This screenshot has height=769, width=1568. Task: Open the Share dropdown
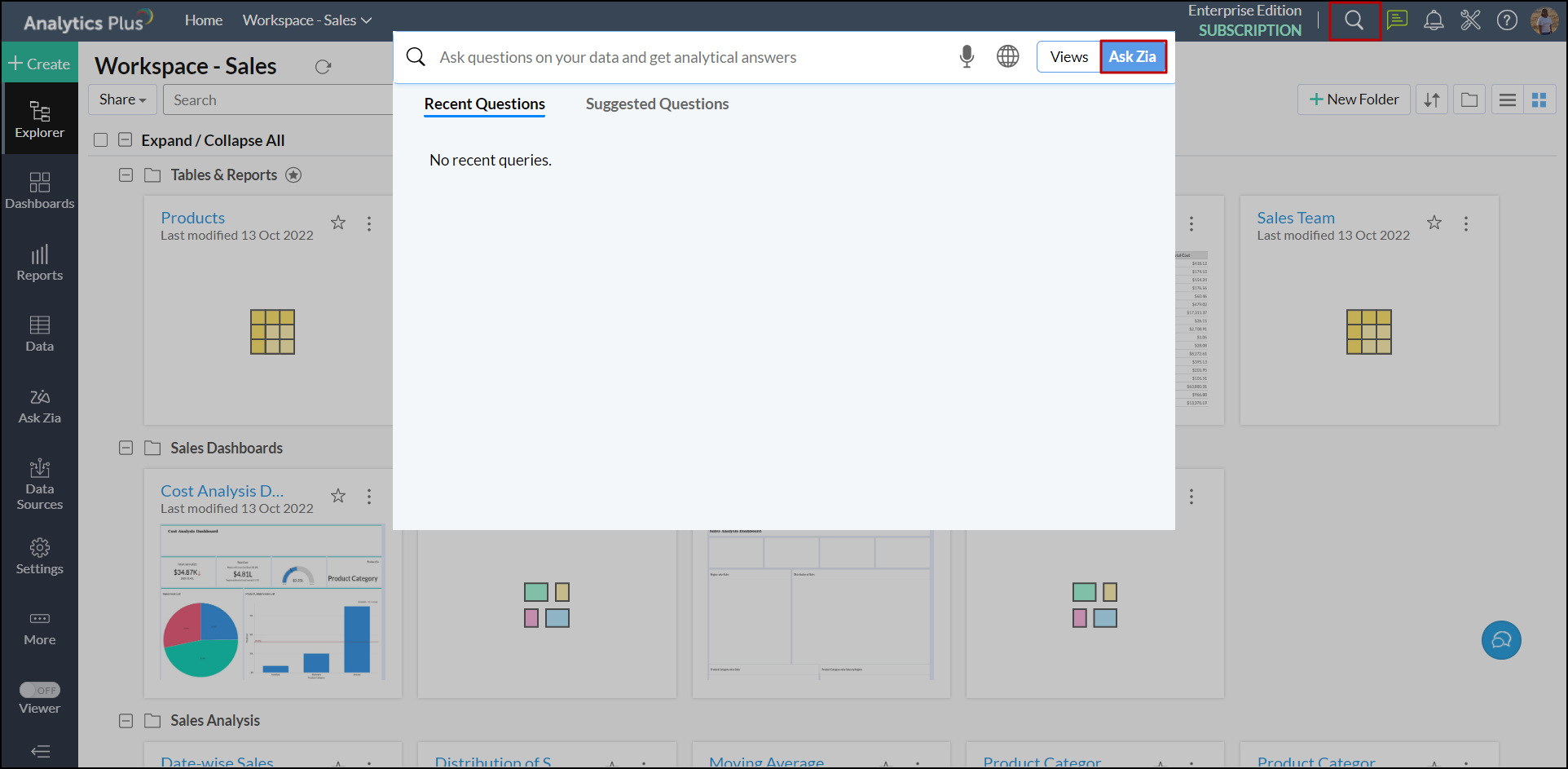(x=123, y=99)
